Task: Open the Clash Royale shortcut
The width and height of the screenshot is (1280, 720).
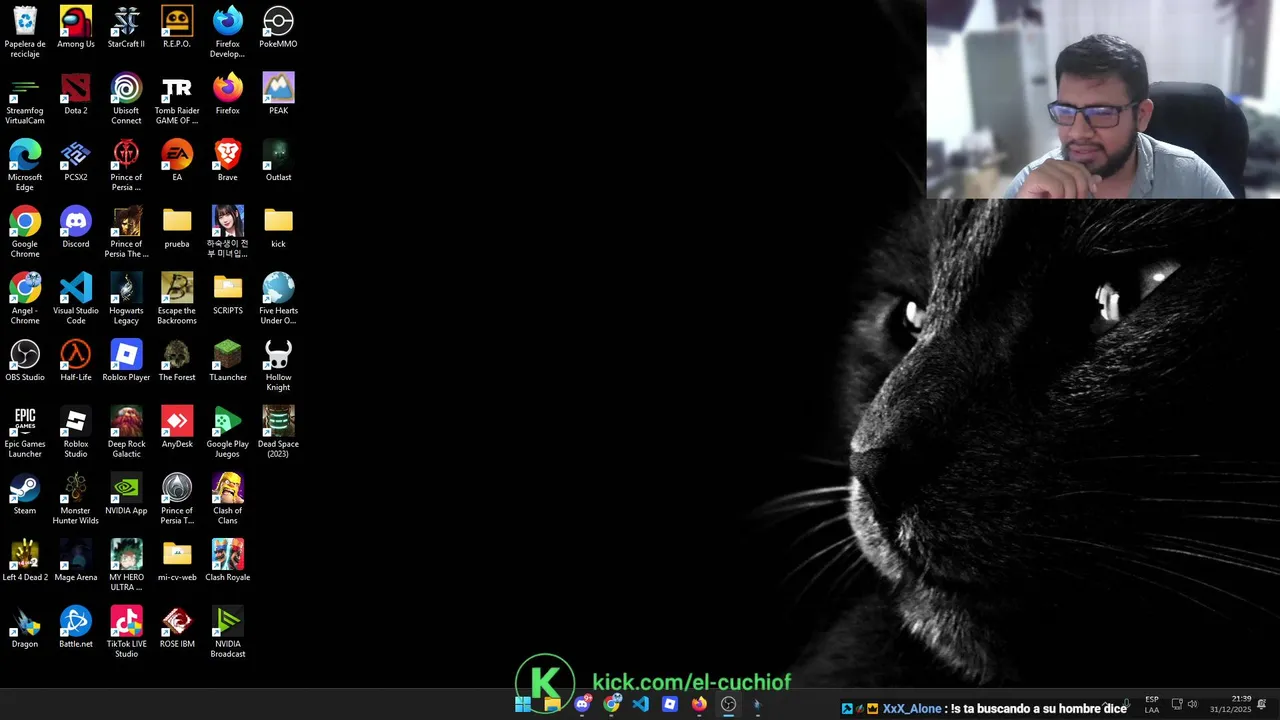Action: click(x=228, y=560)
